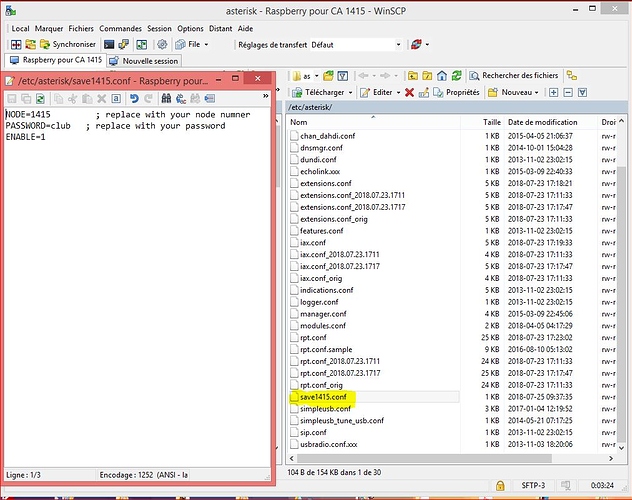
Task: Open the terminal console icon
Action: [x=109, y=44]
